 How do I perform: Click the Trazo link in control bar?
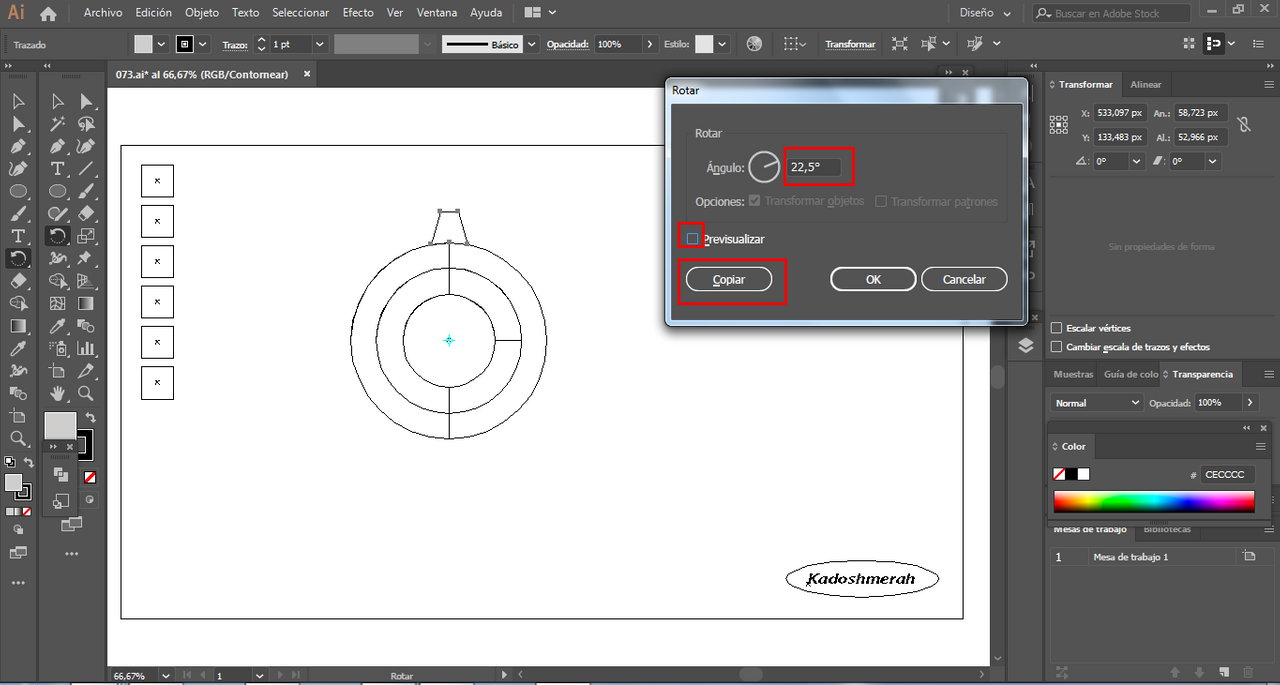pyautogui.click(x=234, y=44)
